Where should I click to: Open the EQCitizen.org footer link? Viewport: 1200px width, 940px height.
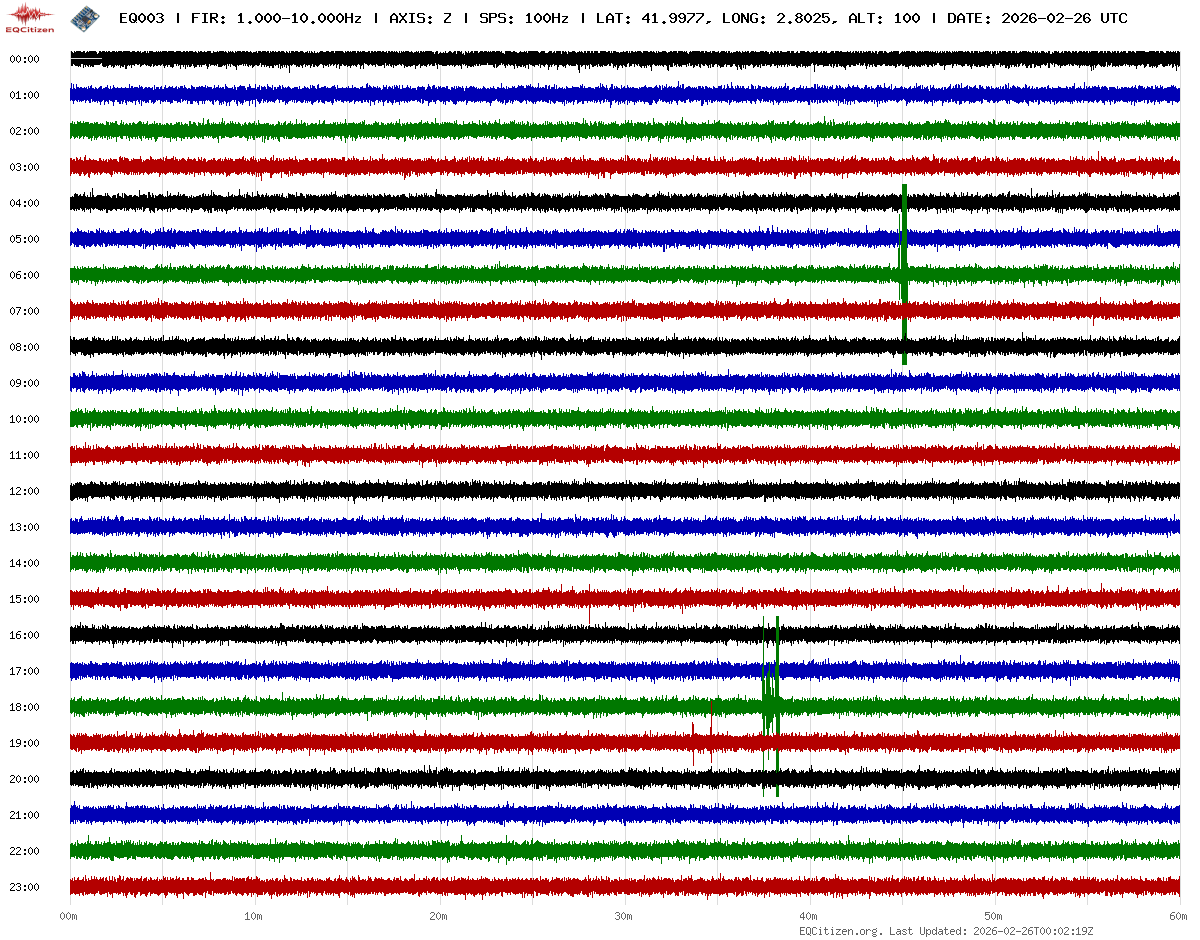pos(840,931)
